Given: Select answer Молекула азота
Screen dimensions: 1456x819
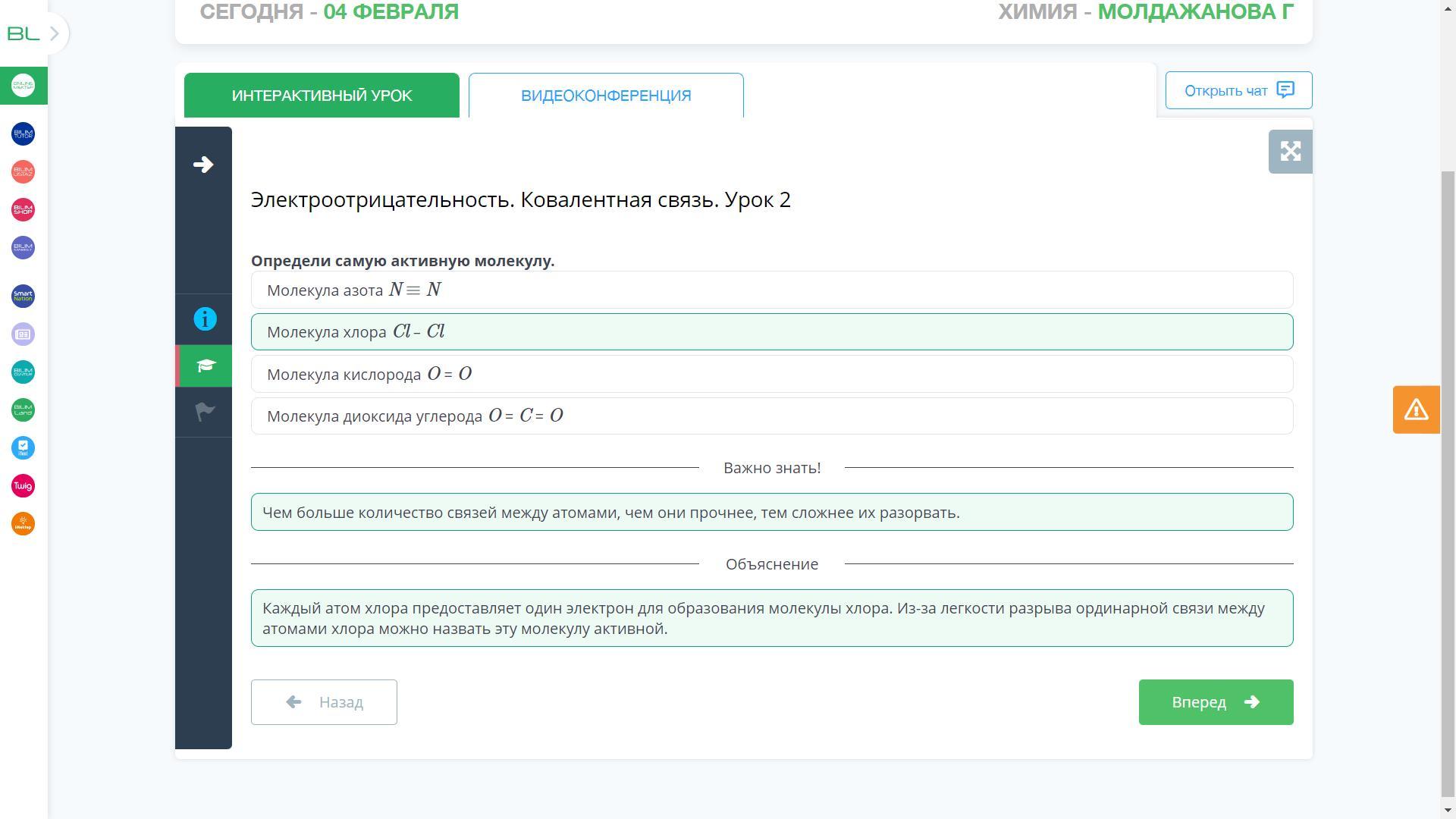Looking at the screenshot, I should point(771,290).
